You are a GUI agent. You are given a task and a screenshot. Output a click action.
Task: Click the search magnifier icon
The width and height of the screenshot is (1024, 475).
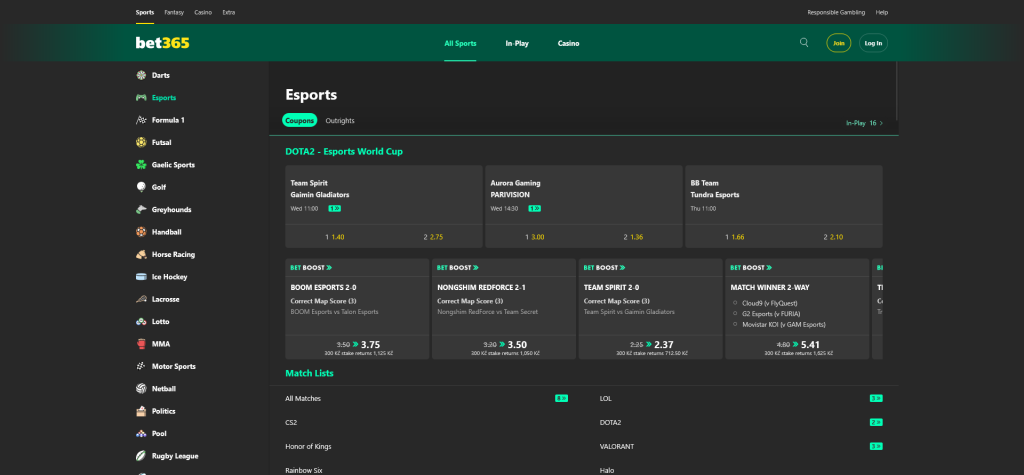pos(804,43)
